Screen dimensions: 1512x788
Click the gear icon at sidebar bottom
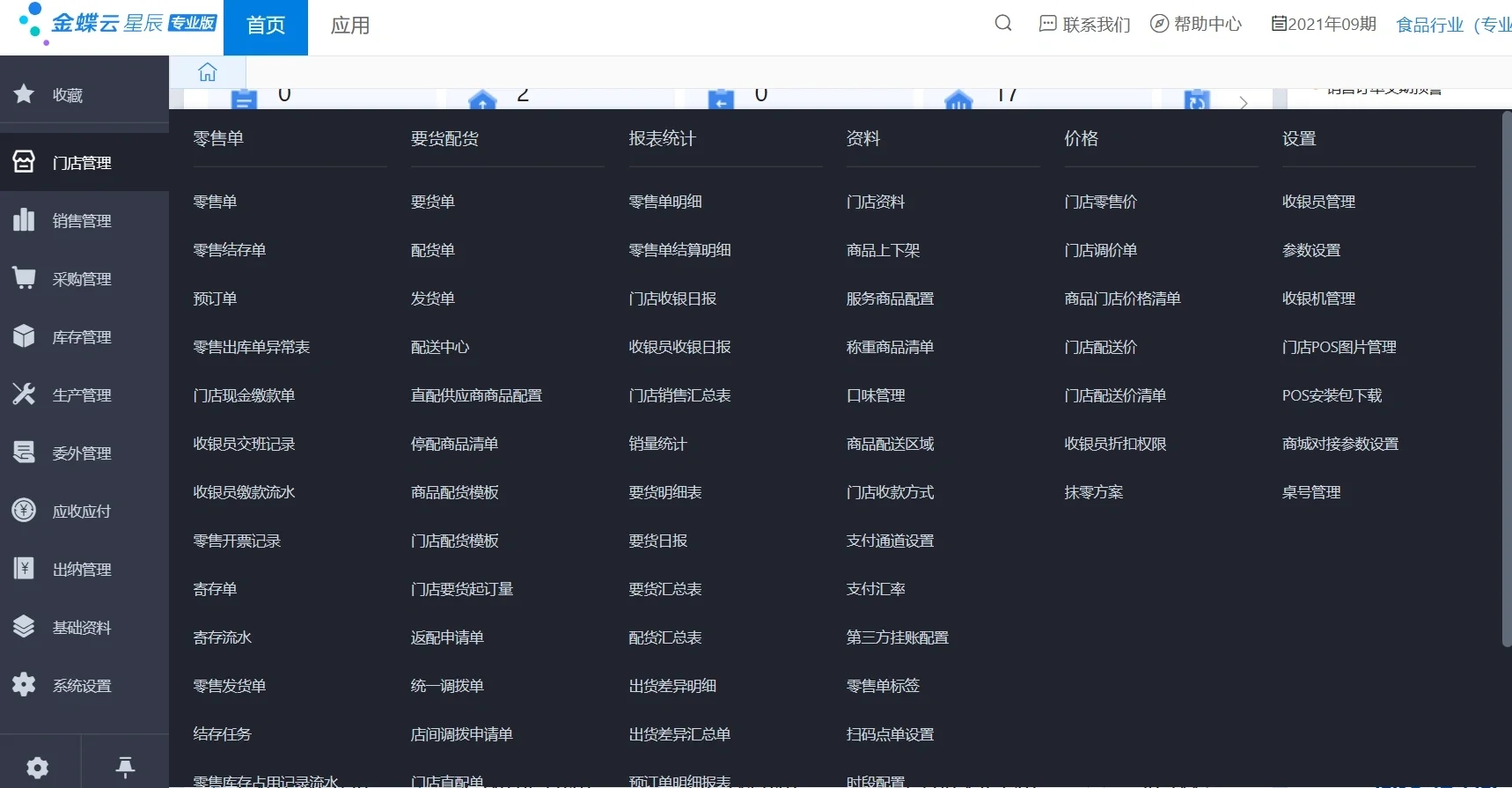click(38, 768)
